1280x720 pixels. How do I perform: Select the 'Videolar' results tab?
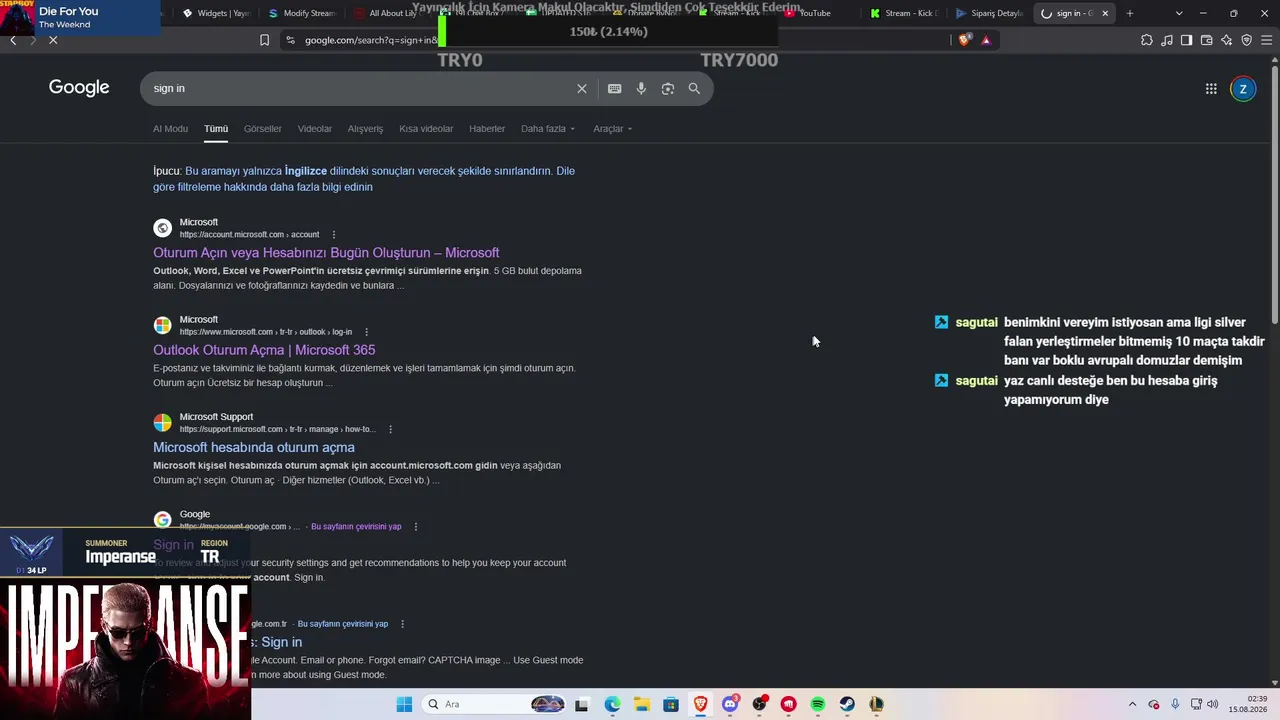point(315,129)
